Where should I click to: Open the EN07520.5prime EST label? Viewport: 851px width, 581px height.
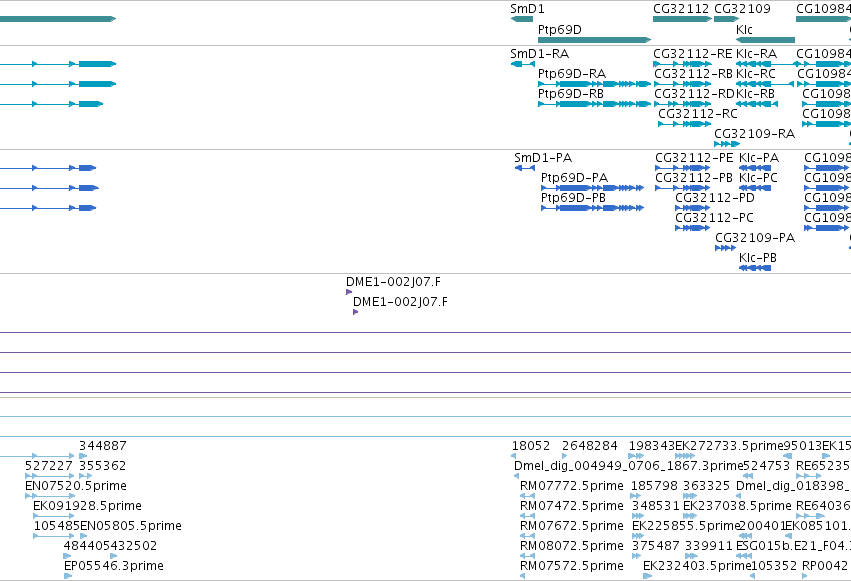76,486
